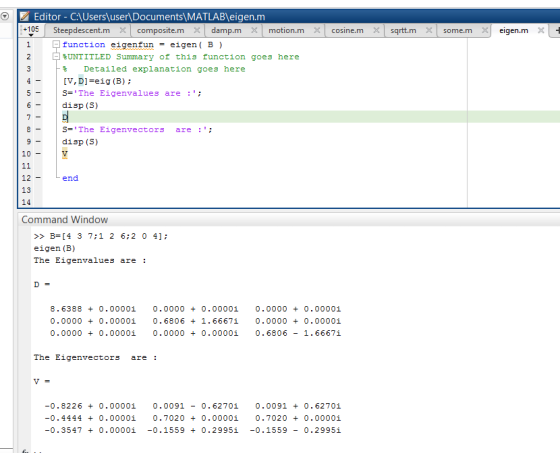
Task: Set a breakpoint on line 9
Action: coord(38,141)
